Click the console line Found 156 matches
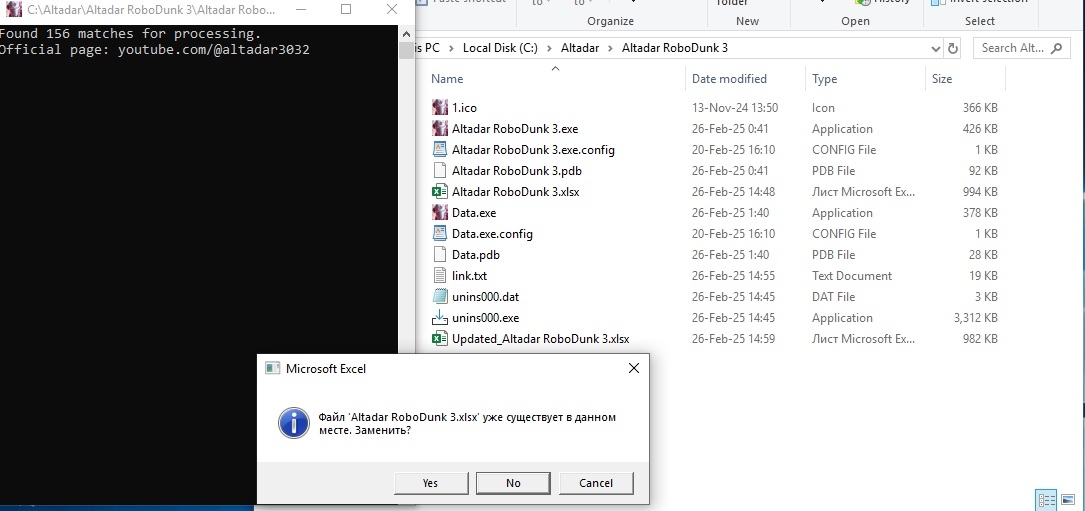1085x511 pixels. tap(130, 33)
